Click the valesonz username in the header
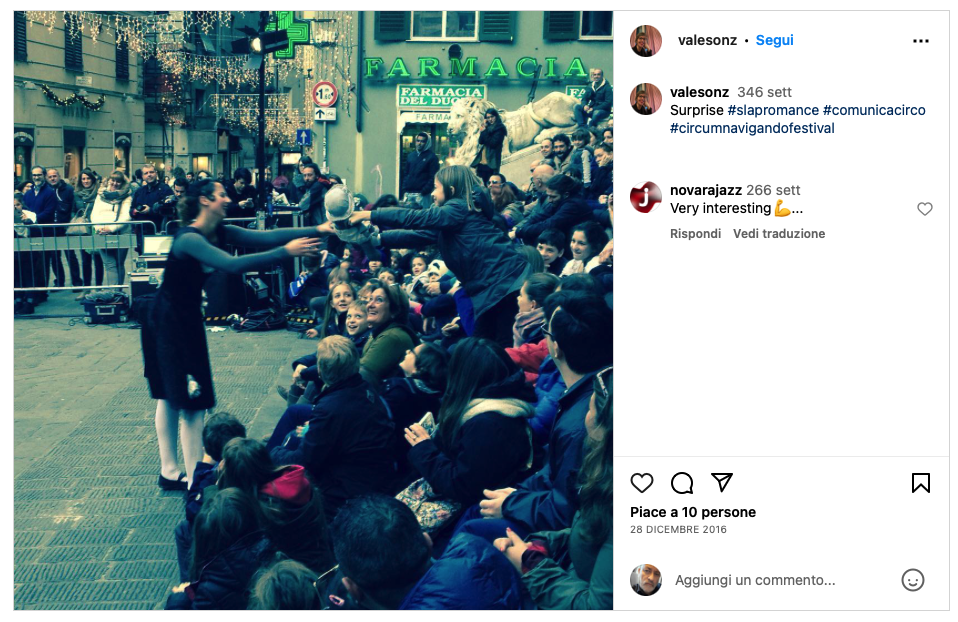 [x=707, y=40]
